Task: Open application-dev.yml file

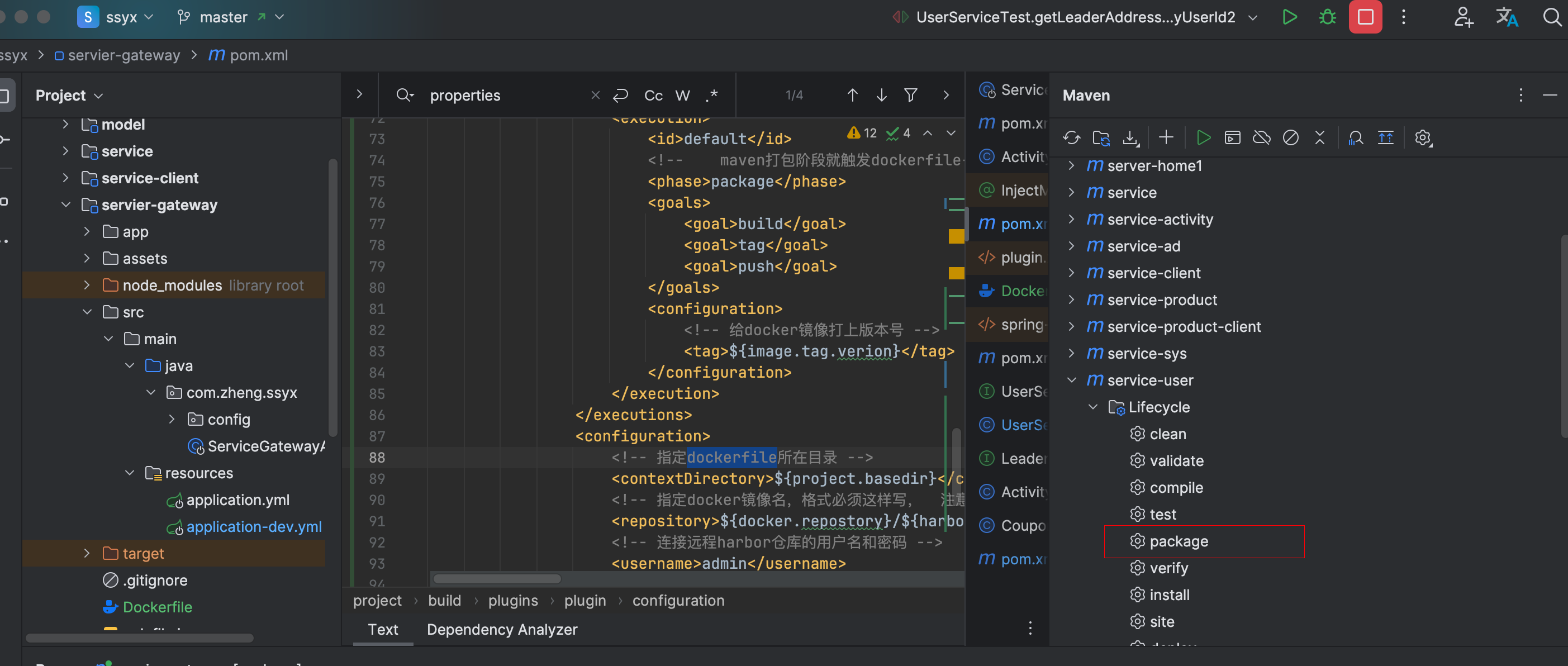Action: tap(253, 526)
